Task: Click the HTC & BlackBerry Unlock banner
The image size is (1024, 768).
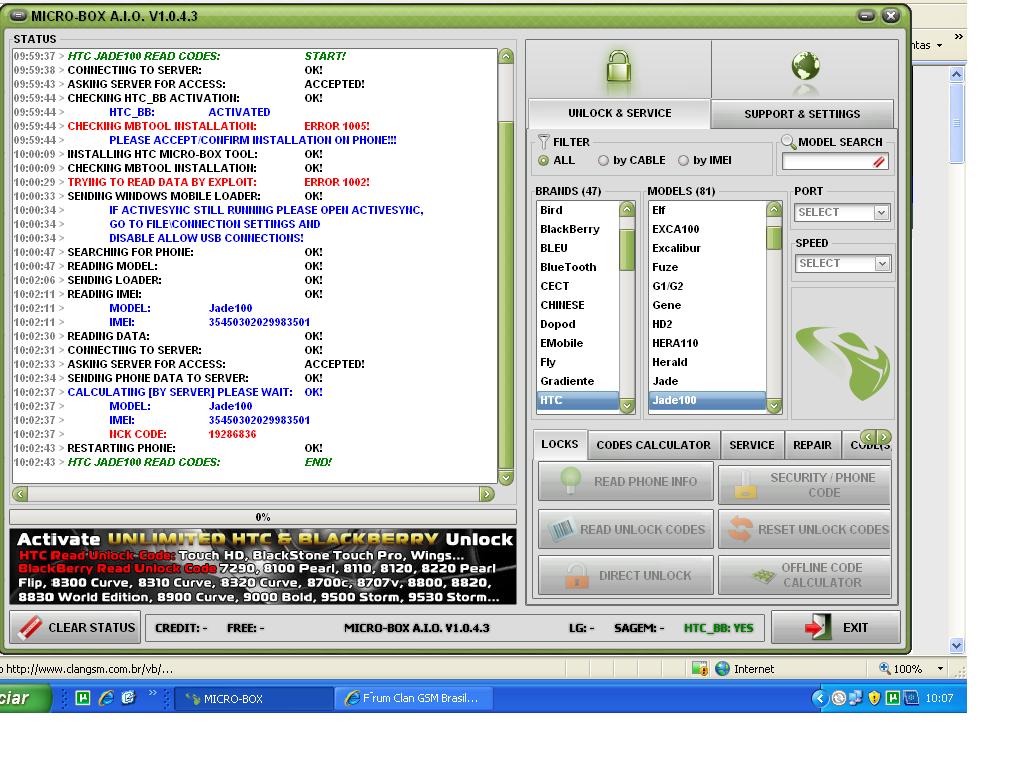Action: tap(263, 566)
